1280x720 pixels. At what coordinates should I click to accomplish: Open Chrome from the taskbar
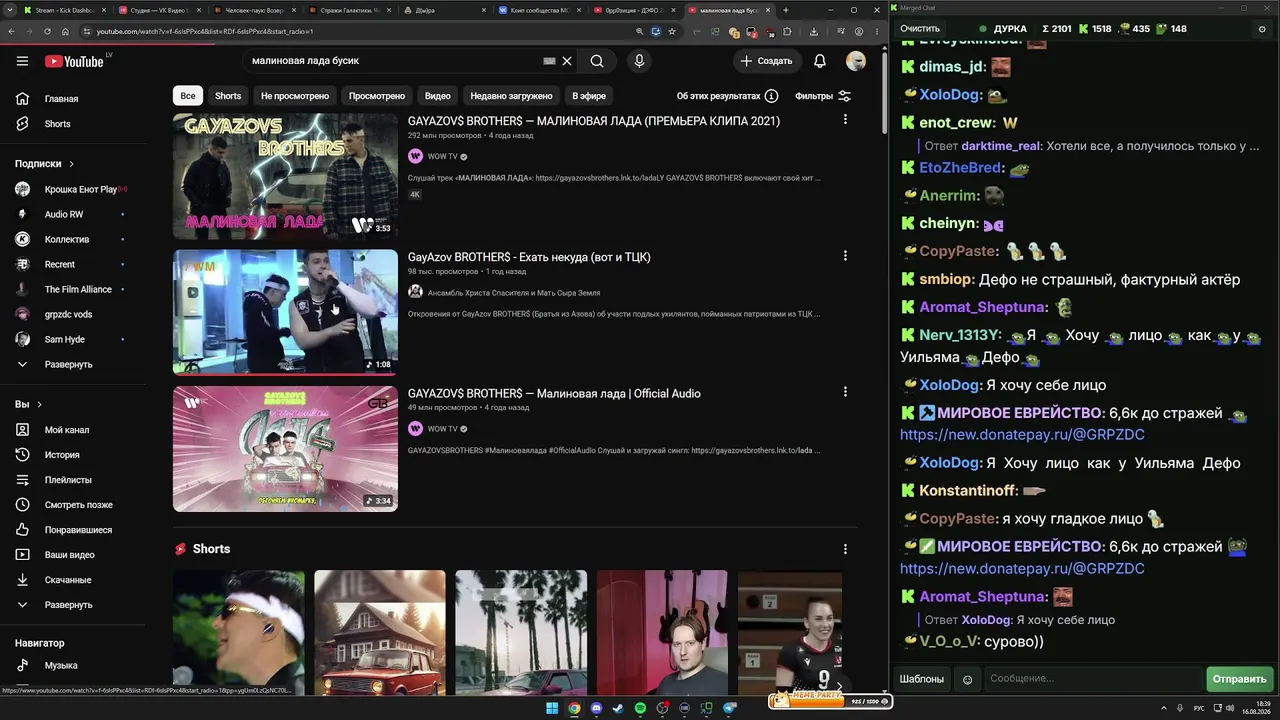(x=574, y=709)
